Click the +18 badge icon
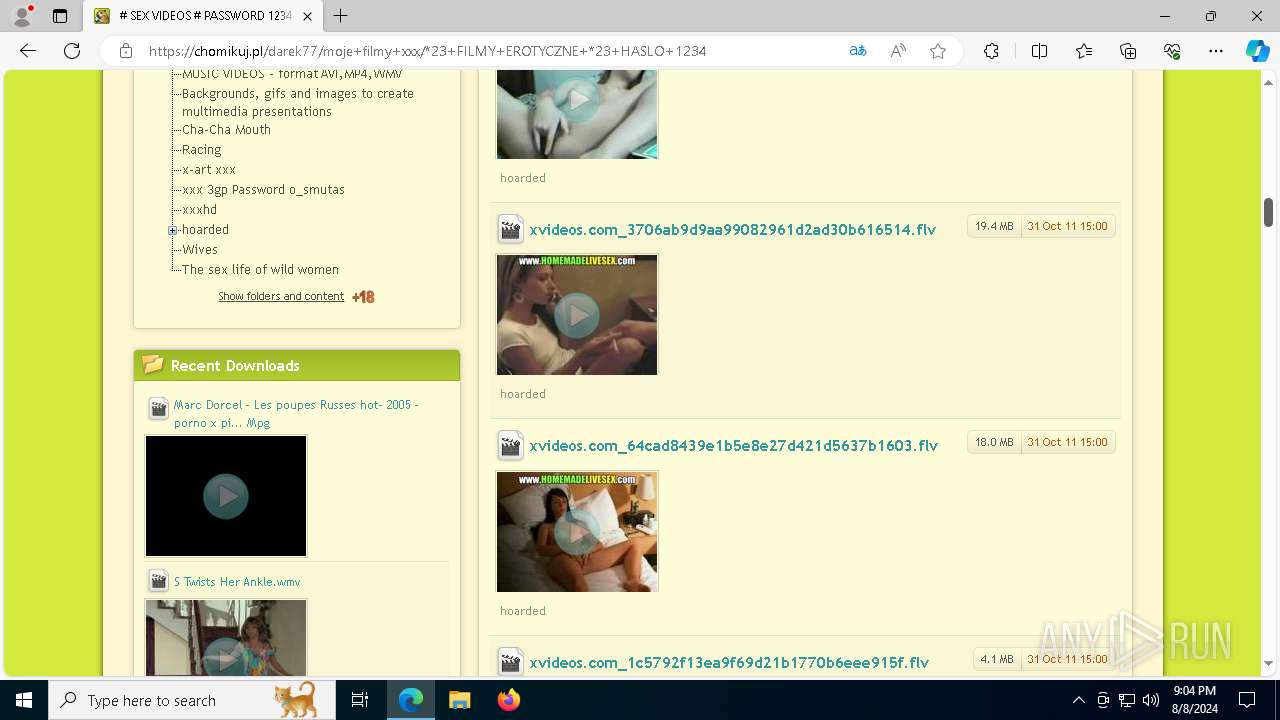 363,297
